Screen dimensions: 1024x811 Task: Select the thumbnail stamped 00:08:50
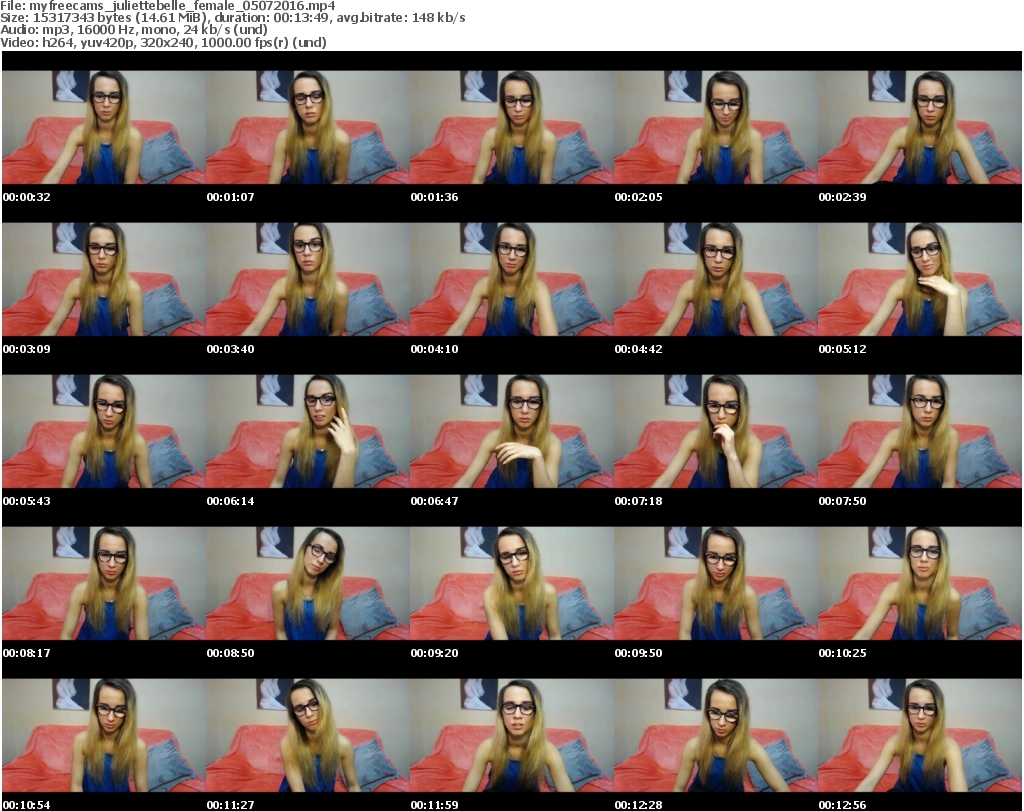[308, 583]
